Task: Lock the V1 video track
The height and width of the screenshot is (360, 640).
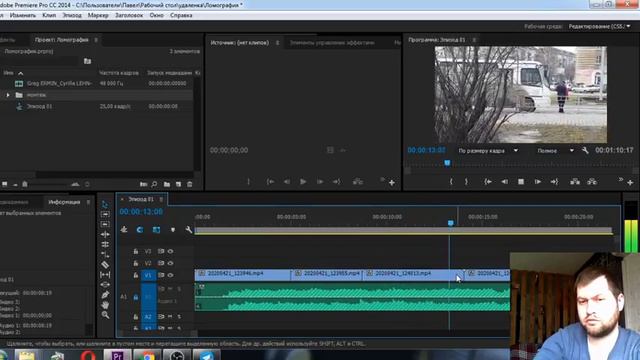Action: (x=136, y=275)
